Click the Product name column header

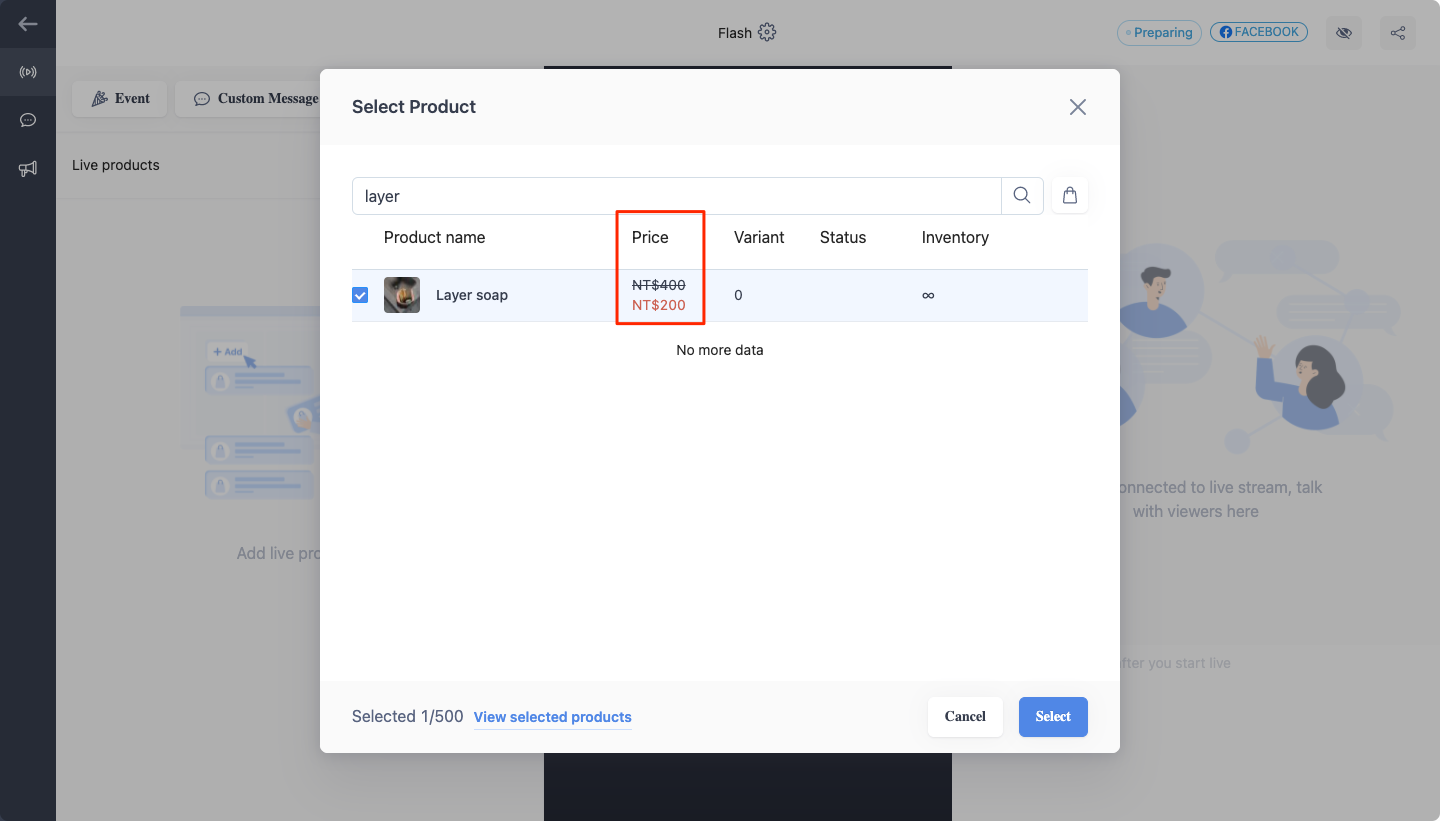[434, 237]
